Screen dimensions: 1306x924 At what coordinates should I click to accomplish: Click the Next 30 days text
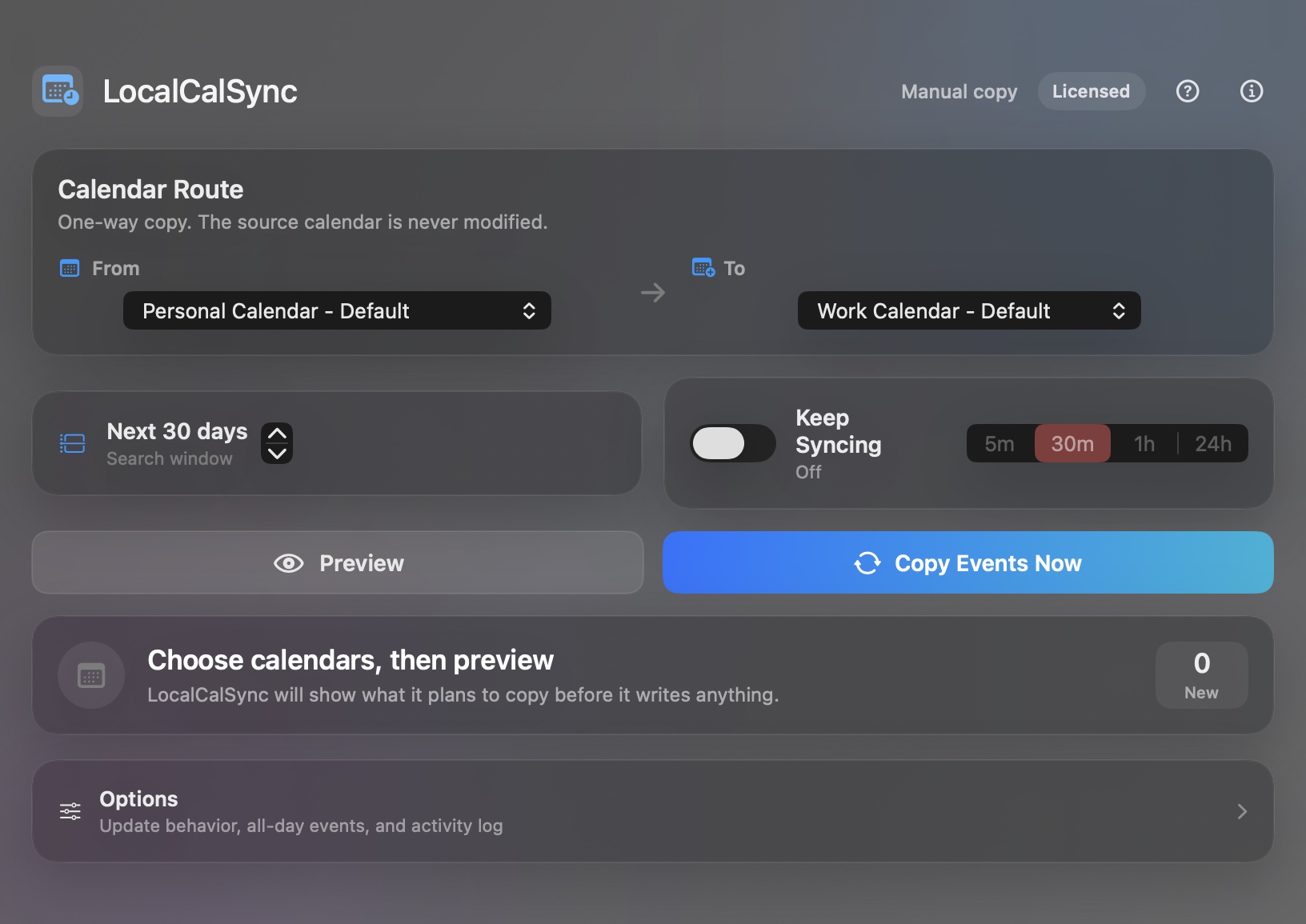pyautogui.click(x=177, y=431)
